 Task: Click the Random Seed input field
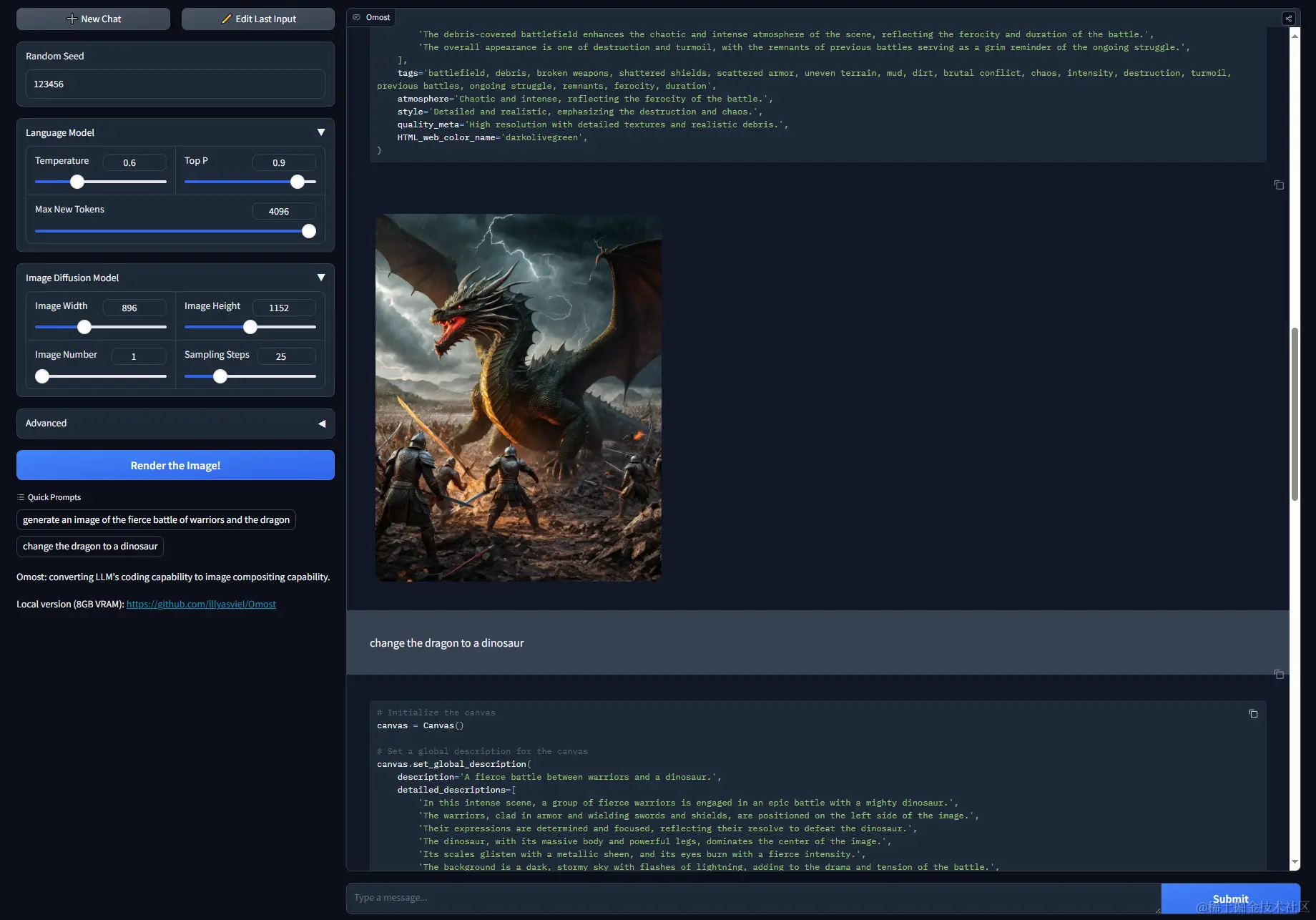coord(175,84)
